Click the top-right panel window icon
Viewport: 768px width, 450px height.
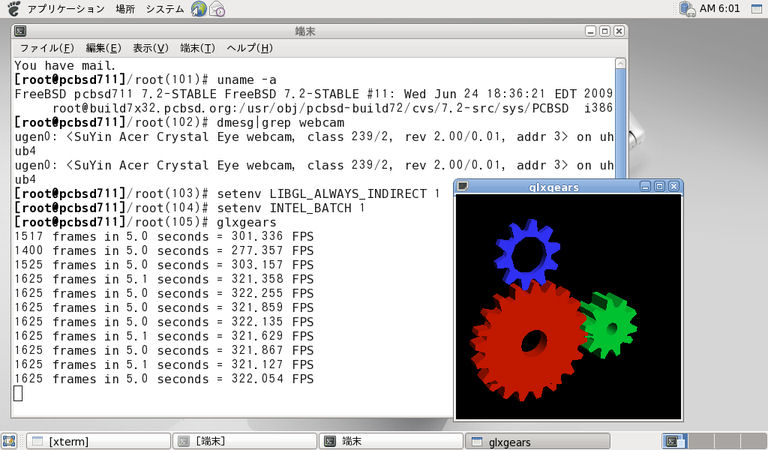(x=757, y=9)
